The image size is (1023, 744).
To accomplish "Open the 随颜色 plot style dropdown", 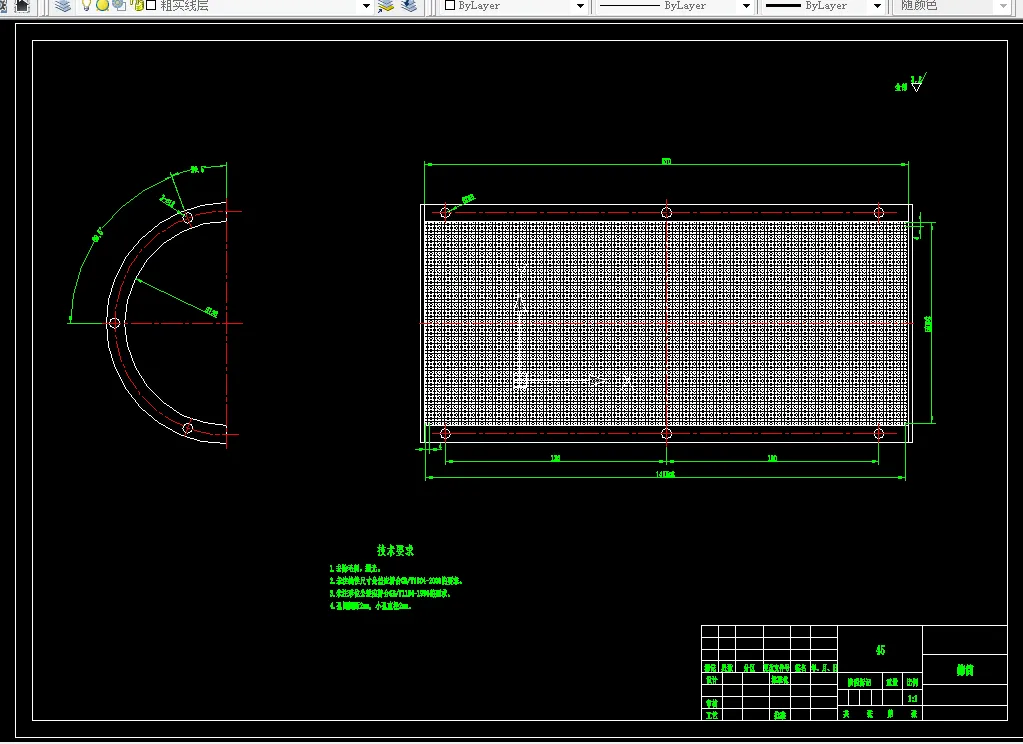I will (x=1003, y=6).
